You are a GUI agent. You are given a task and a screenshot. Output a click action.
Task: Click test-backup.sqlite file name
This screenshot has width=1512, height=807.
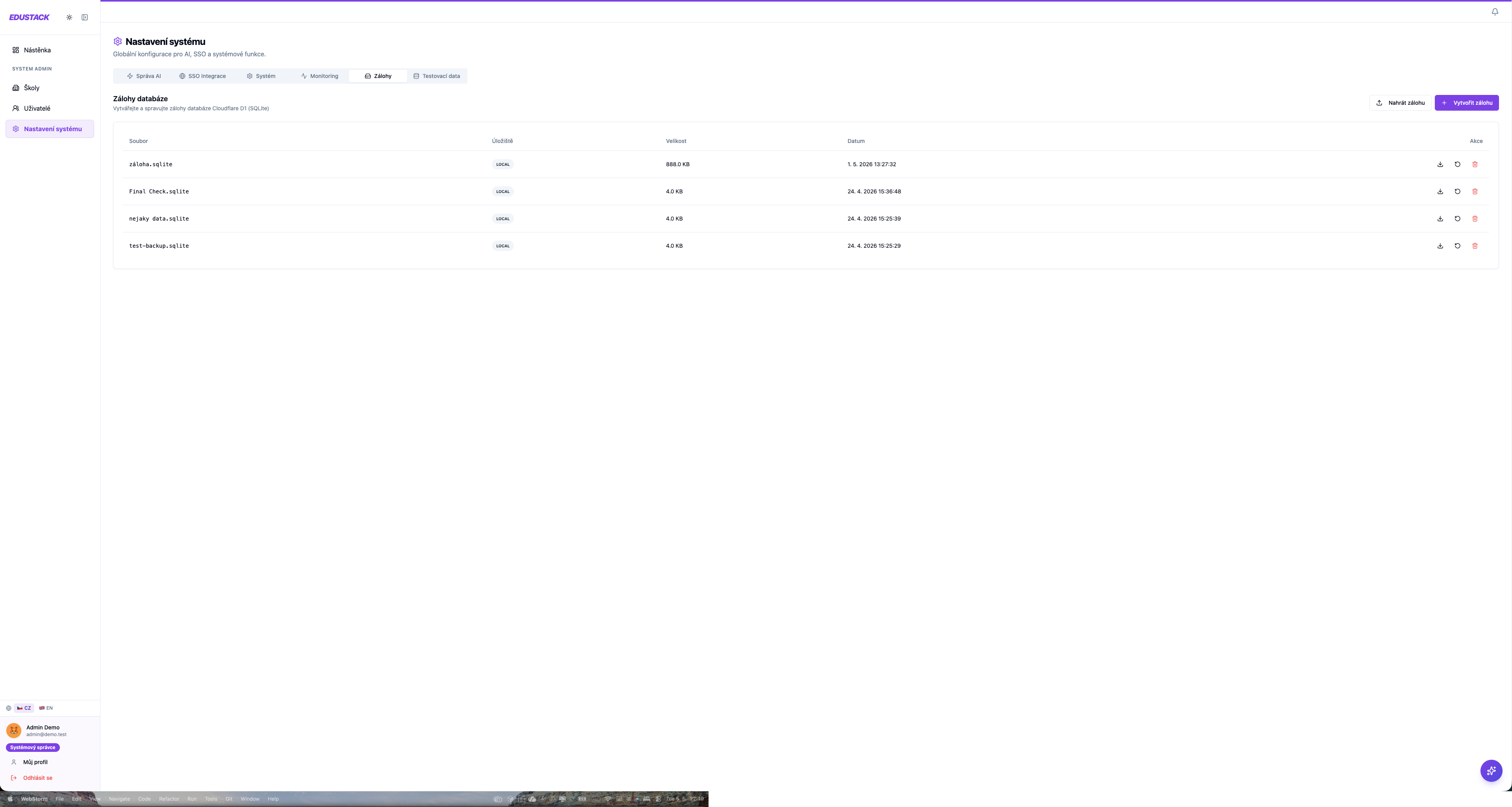[159, 246]
